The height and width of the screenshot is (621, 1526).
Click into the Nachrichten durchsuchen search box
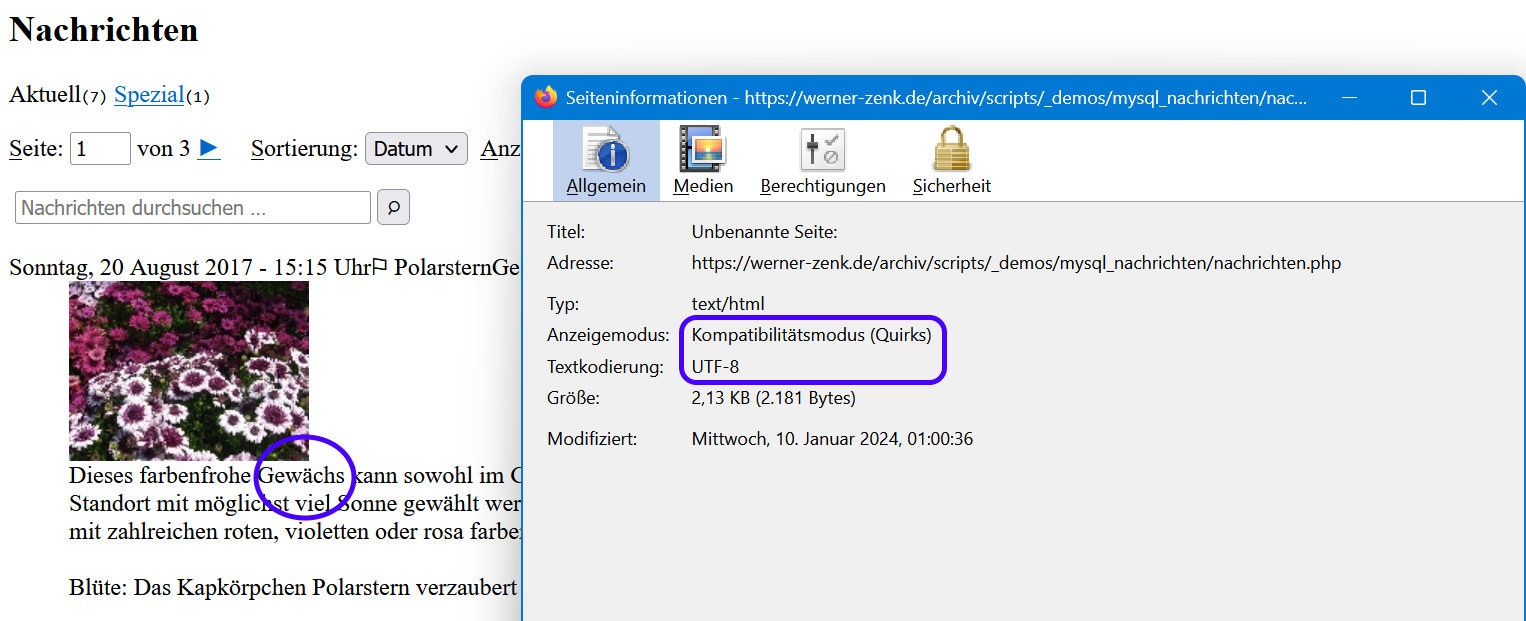point(193,208)
